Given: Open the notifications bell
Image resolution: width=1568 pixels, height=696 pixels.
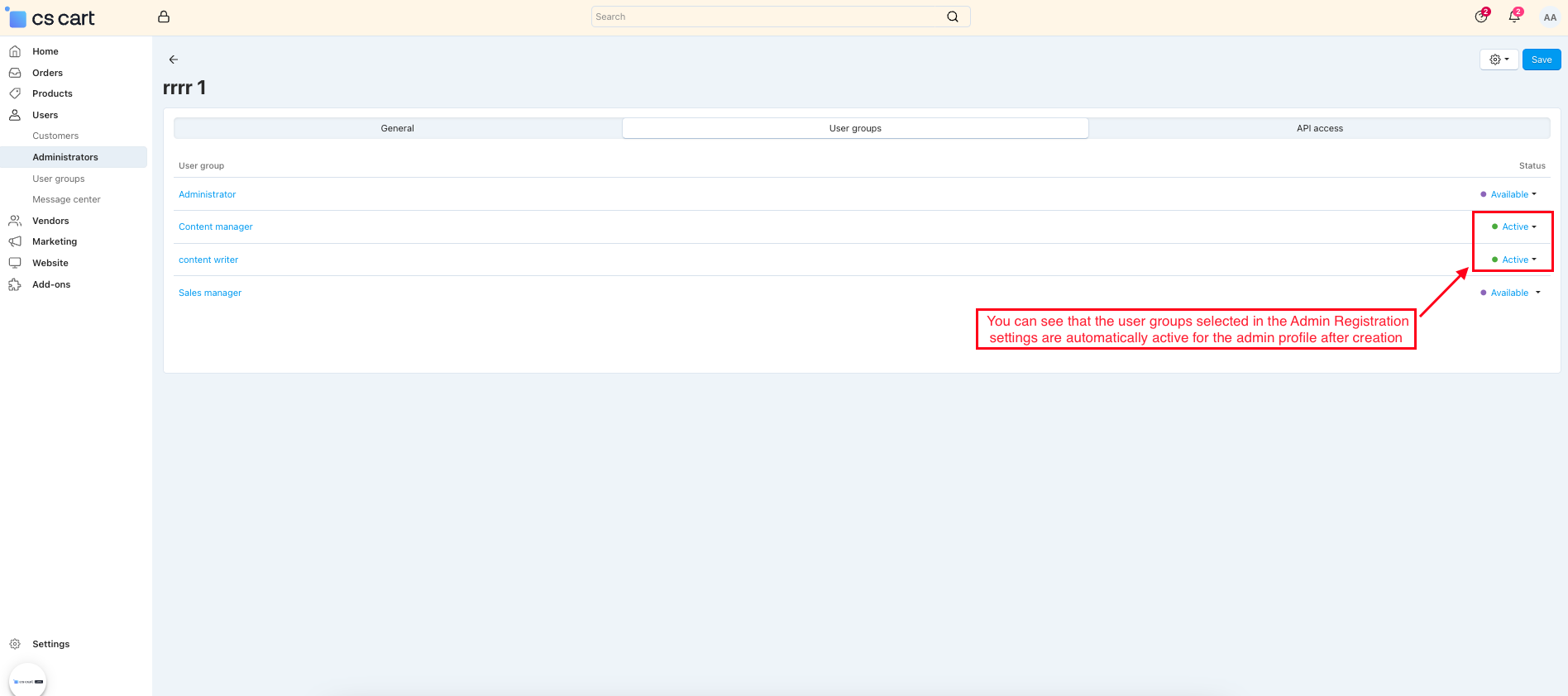Looking at the screenshot, I should [1514, 17].
